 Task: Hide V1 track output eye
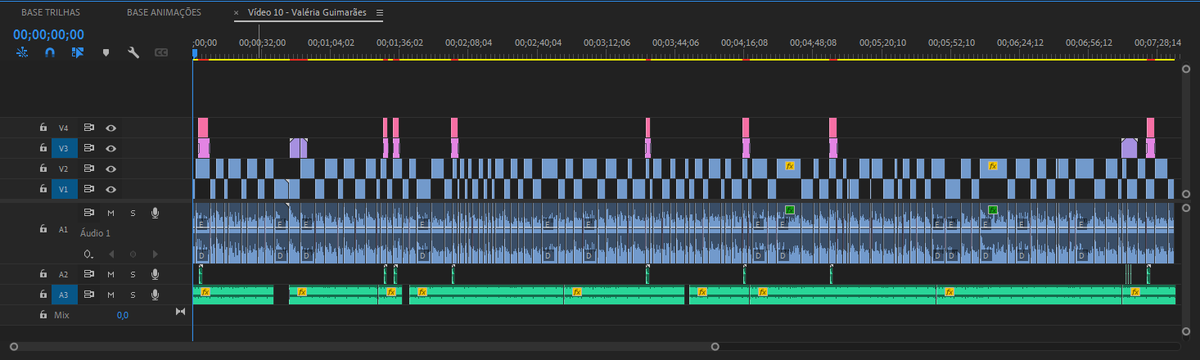(111, 189)
